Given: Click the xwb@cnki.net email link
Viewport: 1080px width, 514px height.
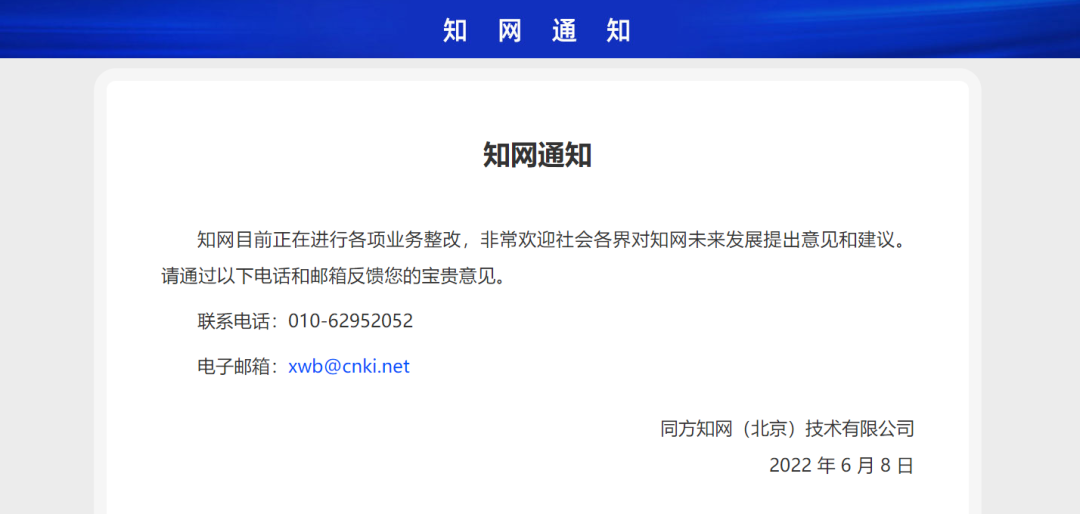Looking at the screenshot, I should (x=349, y=367).
